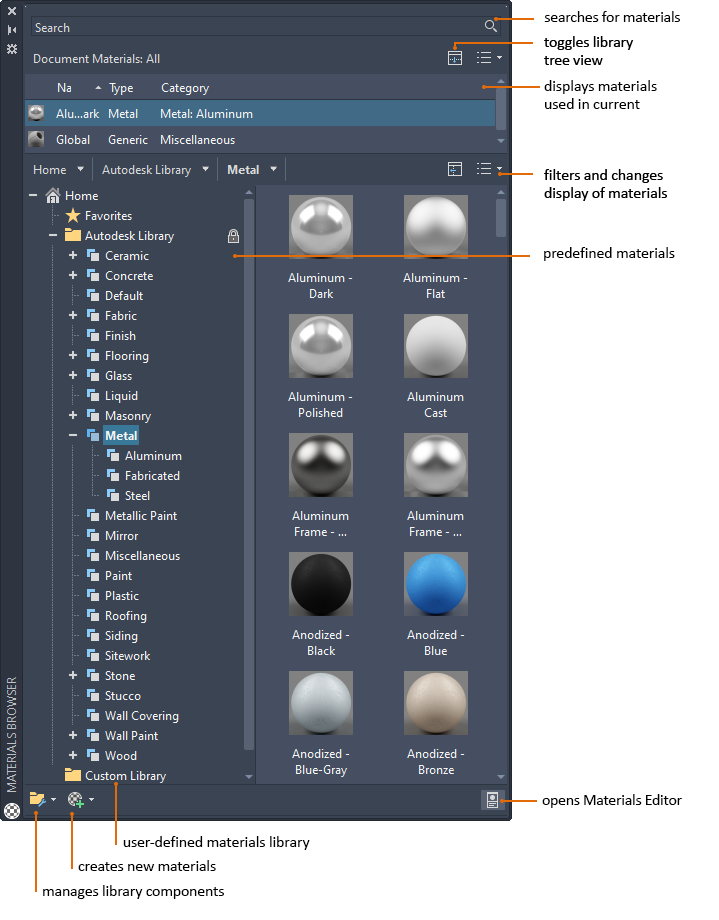Select the Global Generic document material row
The image size is (719, 920).
[260, 140]
